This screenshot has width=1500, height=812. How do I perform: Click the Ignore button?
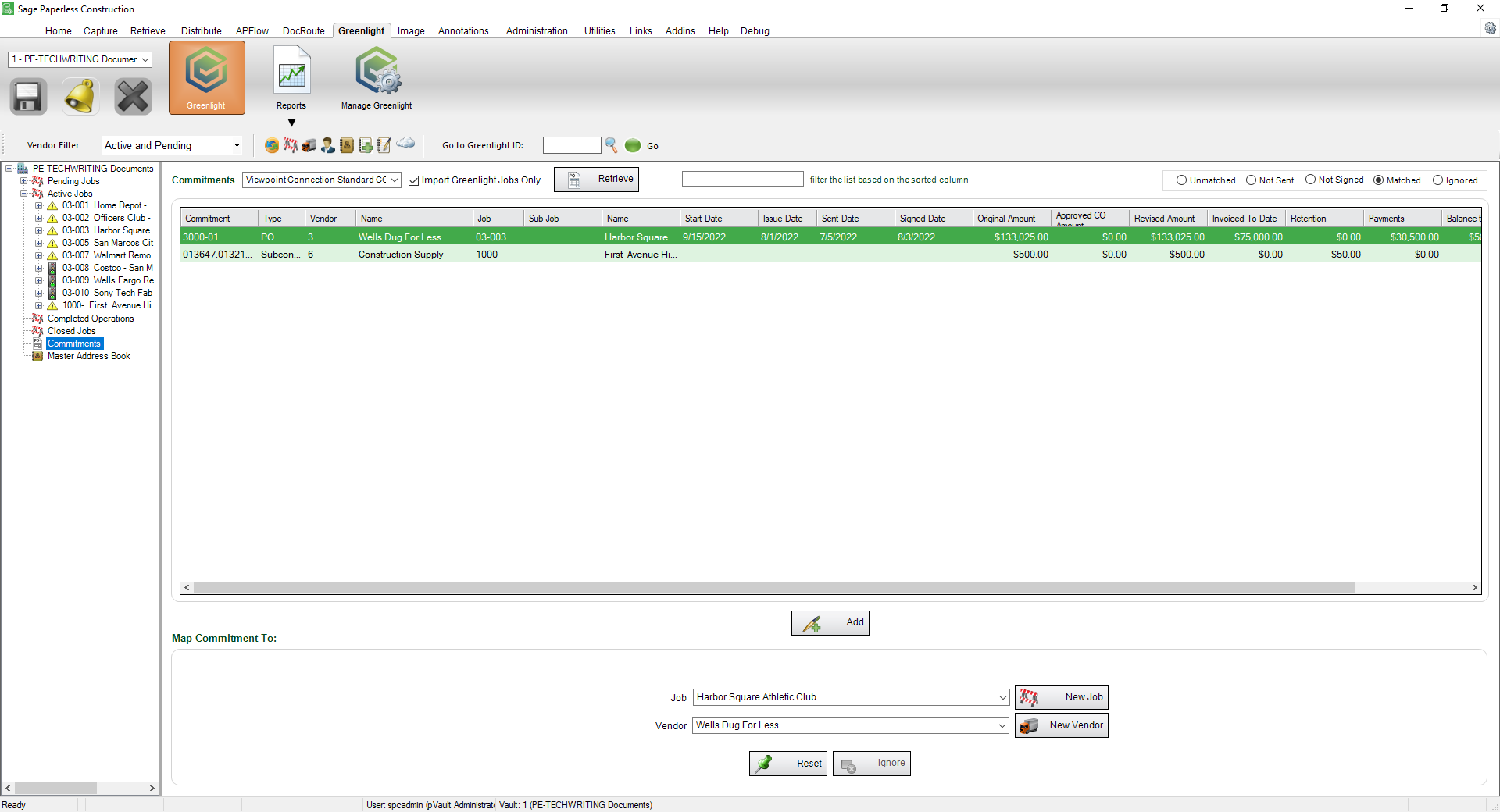click(872, 764)
